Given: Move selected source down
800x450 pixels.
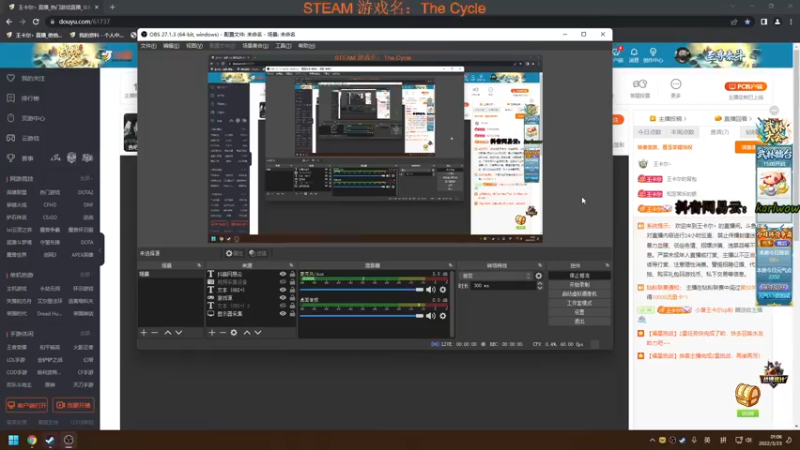Looking at the screenshot, I should [258, 333].
